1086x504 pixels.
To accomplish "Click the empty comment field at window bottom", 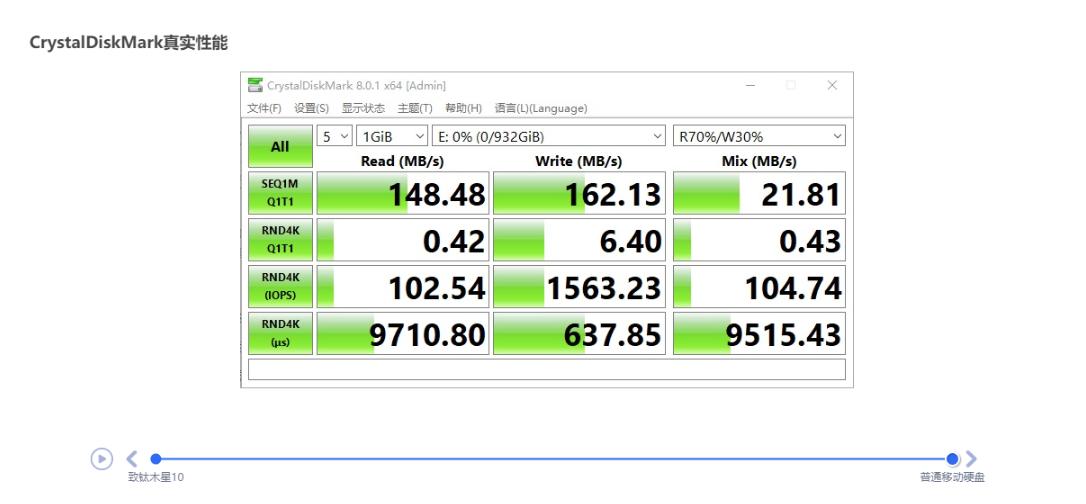I will coord(547,369).
